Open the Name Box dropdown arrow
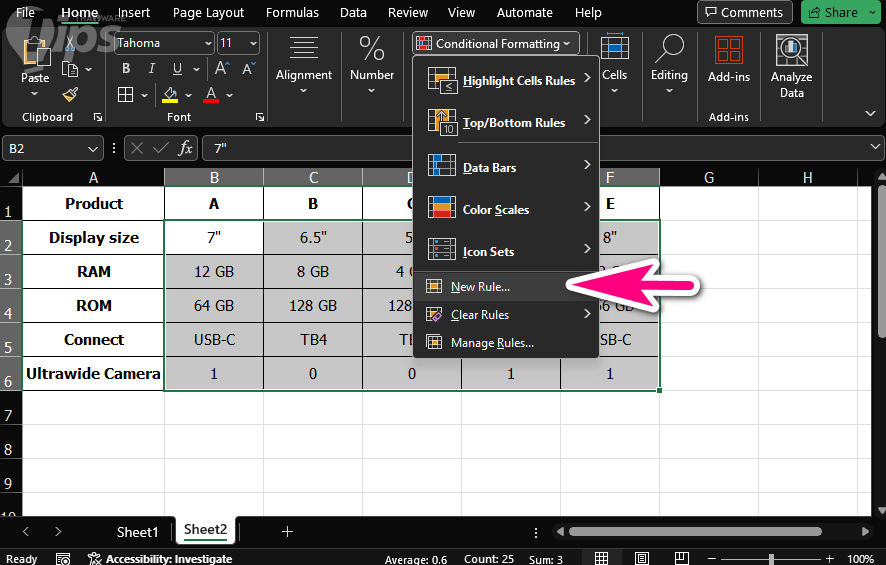 click(93, 148)
